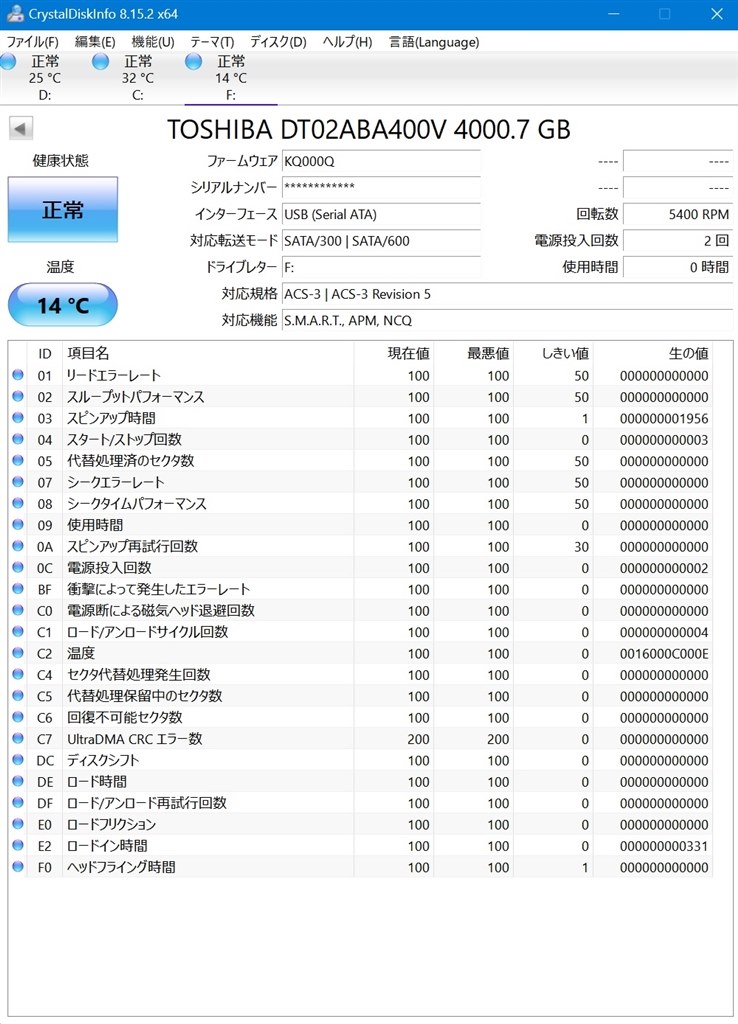Image resolution: width=738 pixels, height=1024 pixels.
Task: Click status dot in row C5 代替処理保留中のセクタ数
Action: click(x=18, y=696)
